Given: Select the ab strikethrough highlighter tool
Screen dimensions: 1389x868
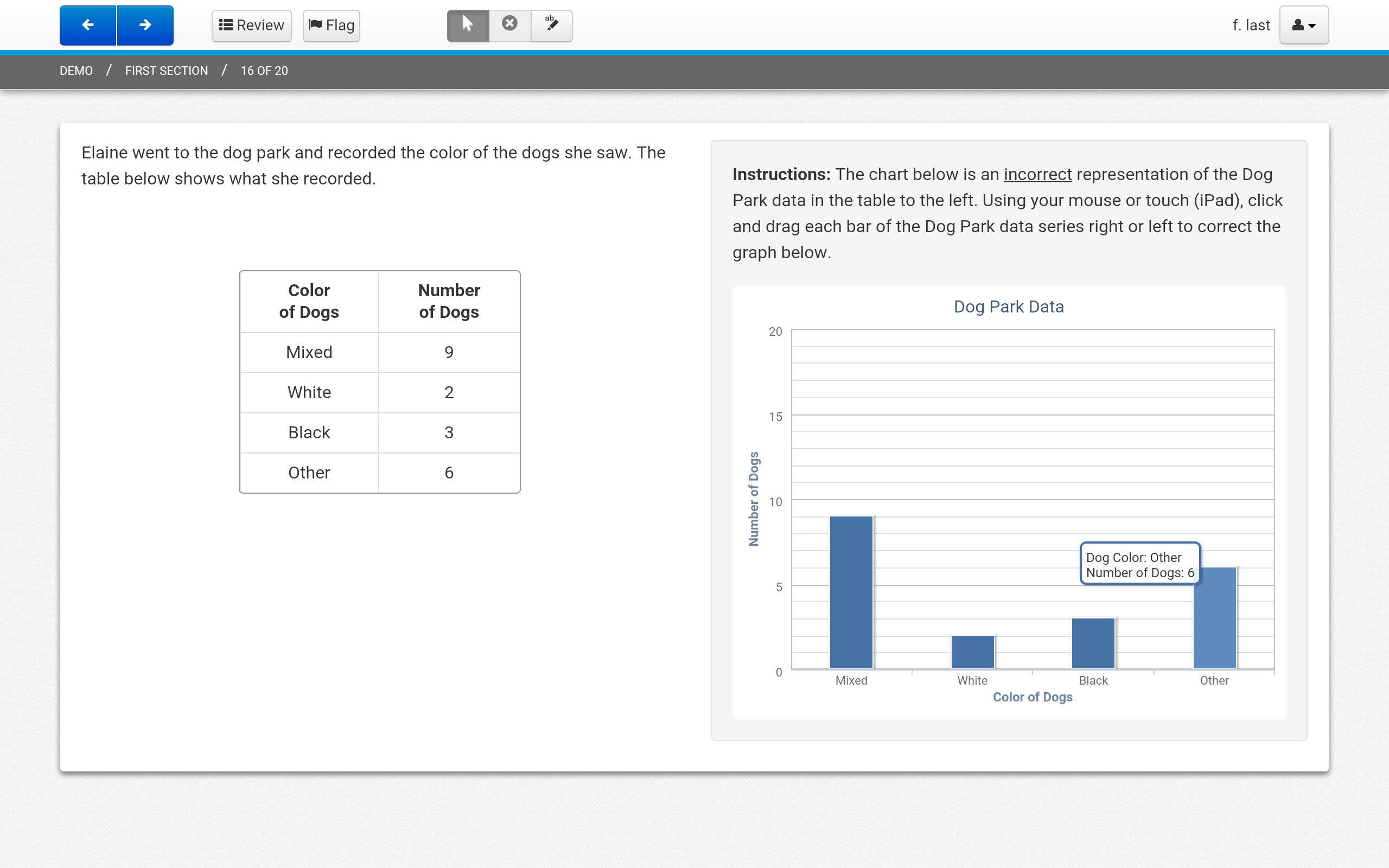Looking at the screenshot, I should (552, 25).
